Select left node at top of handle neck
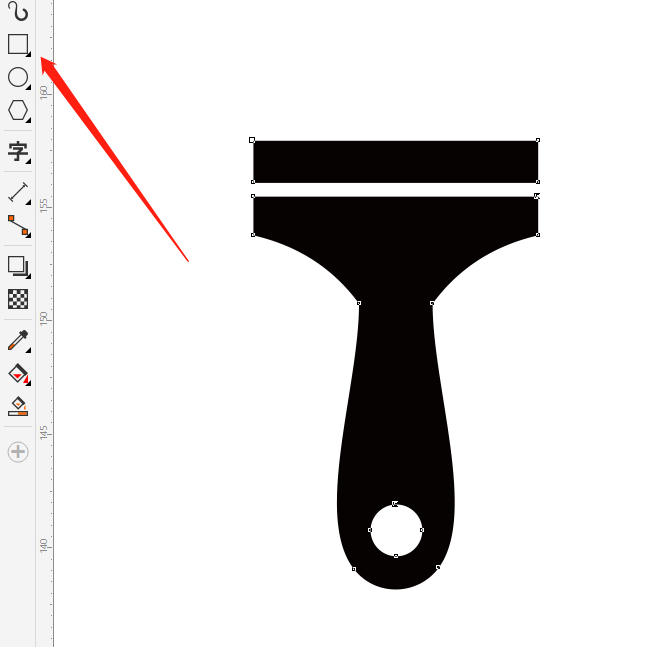 359,303
